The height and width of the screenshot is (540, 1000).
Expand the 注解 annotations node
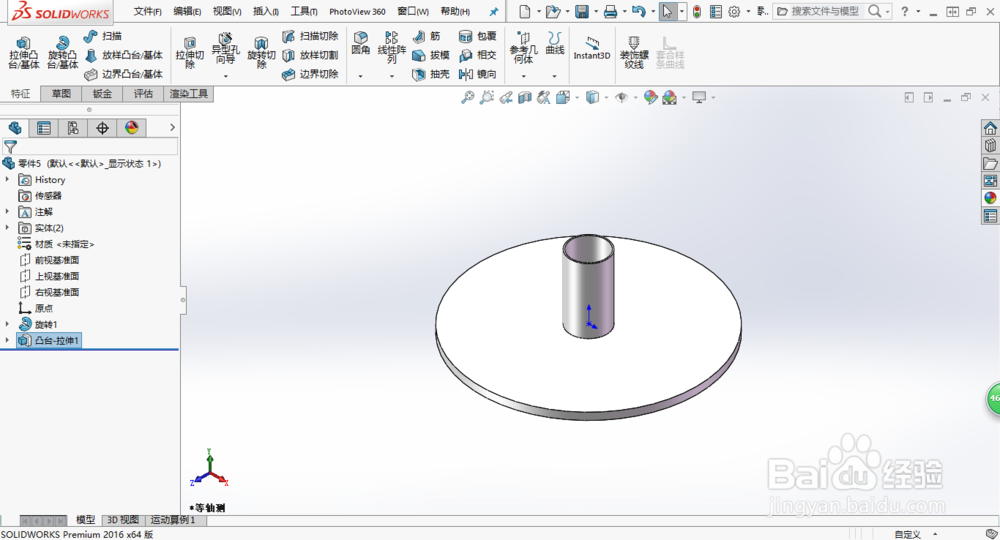(x=8, y=212)
